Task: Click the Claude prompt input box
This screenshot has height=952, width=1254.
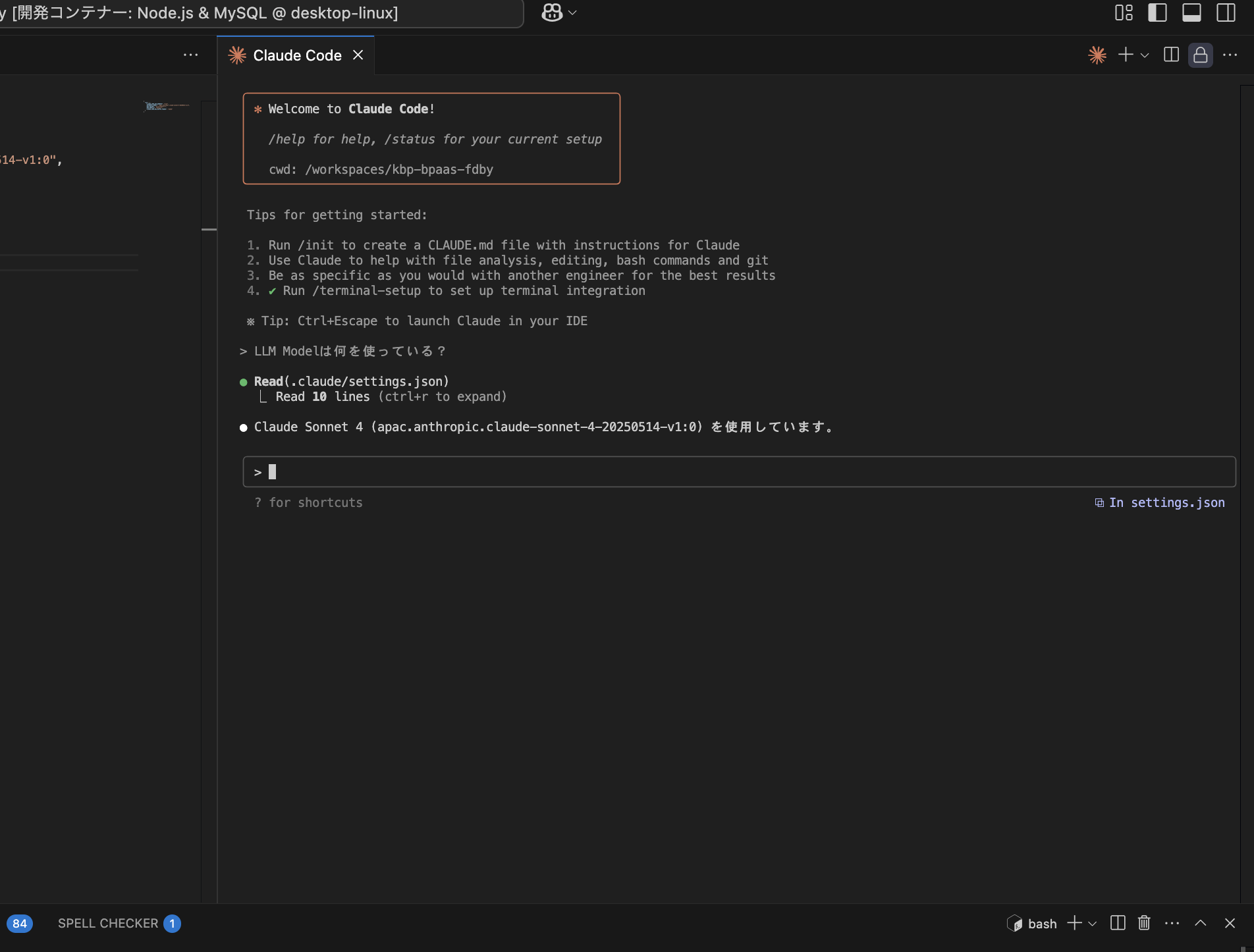Action: coord(739,472)
